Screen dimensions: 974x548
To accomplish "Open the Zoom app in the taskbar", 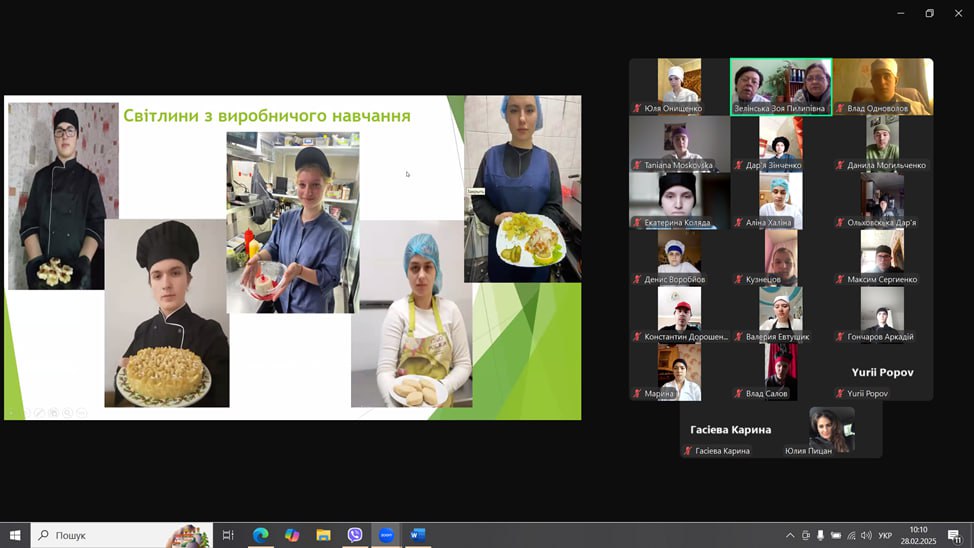I will click(386, 535).
